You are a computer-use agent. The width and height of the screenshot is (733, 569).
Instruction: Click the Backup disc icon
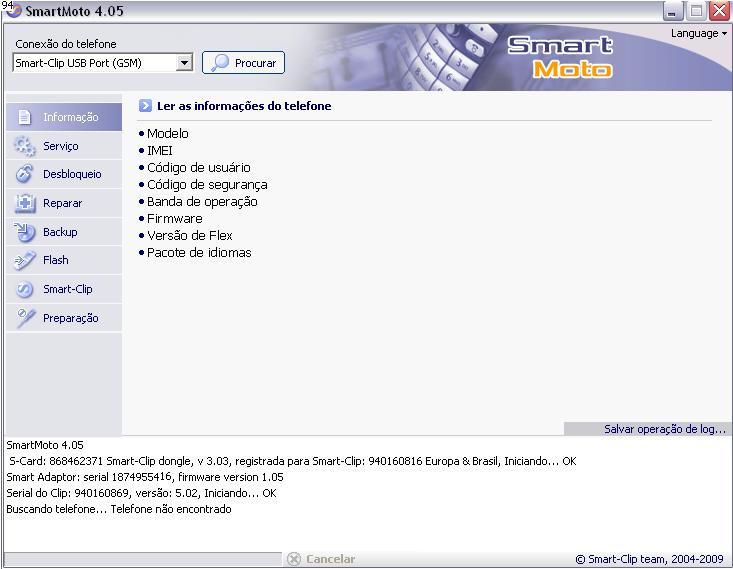[24, 232]
